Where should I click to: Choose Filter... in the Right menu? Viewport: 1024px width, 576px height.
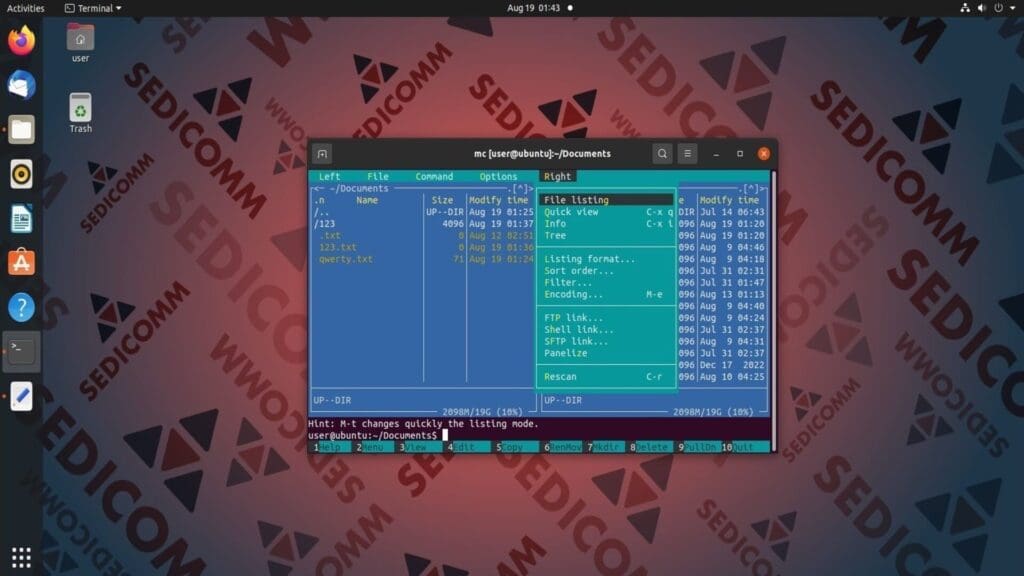tap(606, 283)
